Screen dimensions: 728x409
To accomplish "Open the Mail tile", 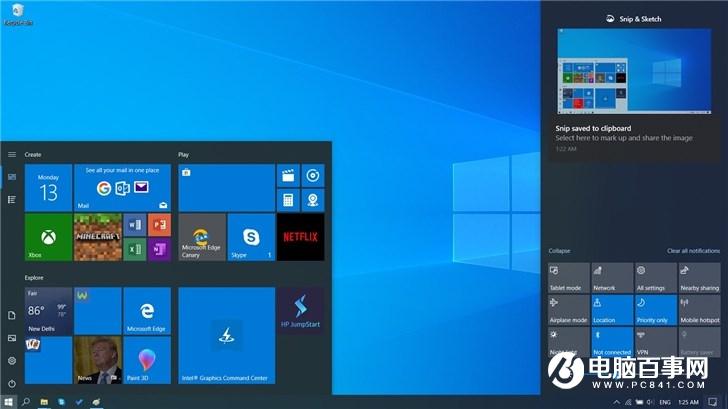I will tap(122, 188).
